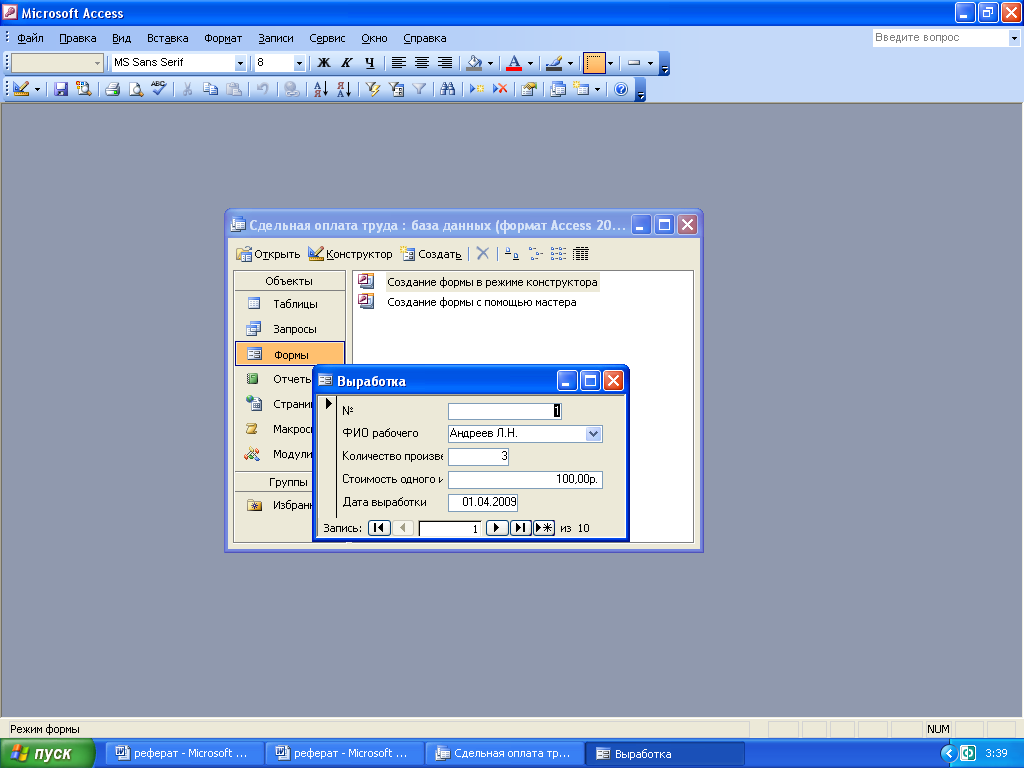Click the пуск Start button

click(x=47, y=753)
